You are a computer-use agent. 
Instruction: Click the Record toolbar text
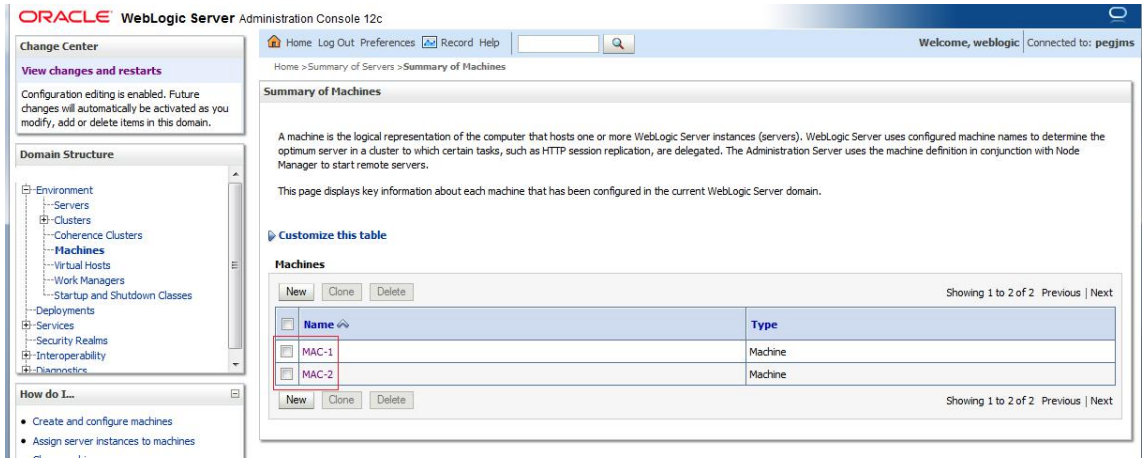click(x=457, y=42)
